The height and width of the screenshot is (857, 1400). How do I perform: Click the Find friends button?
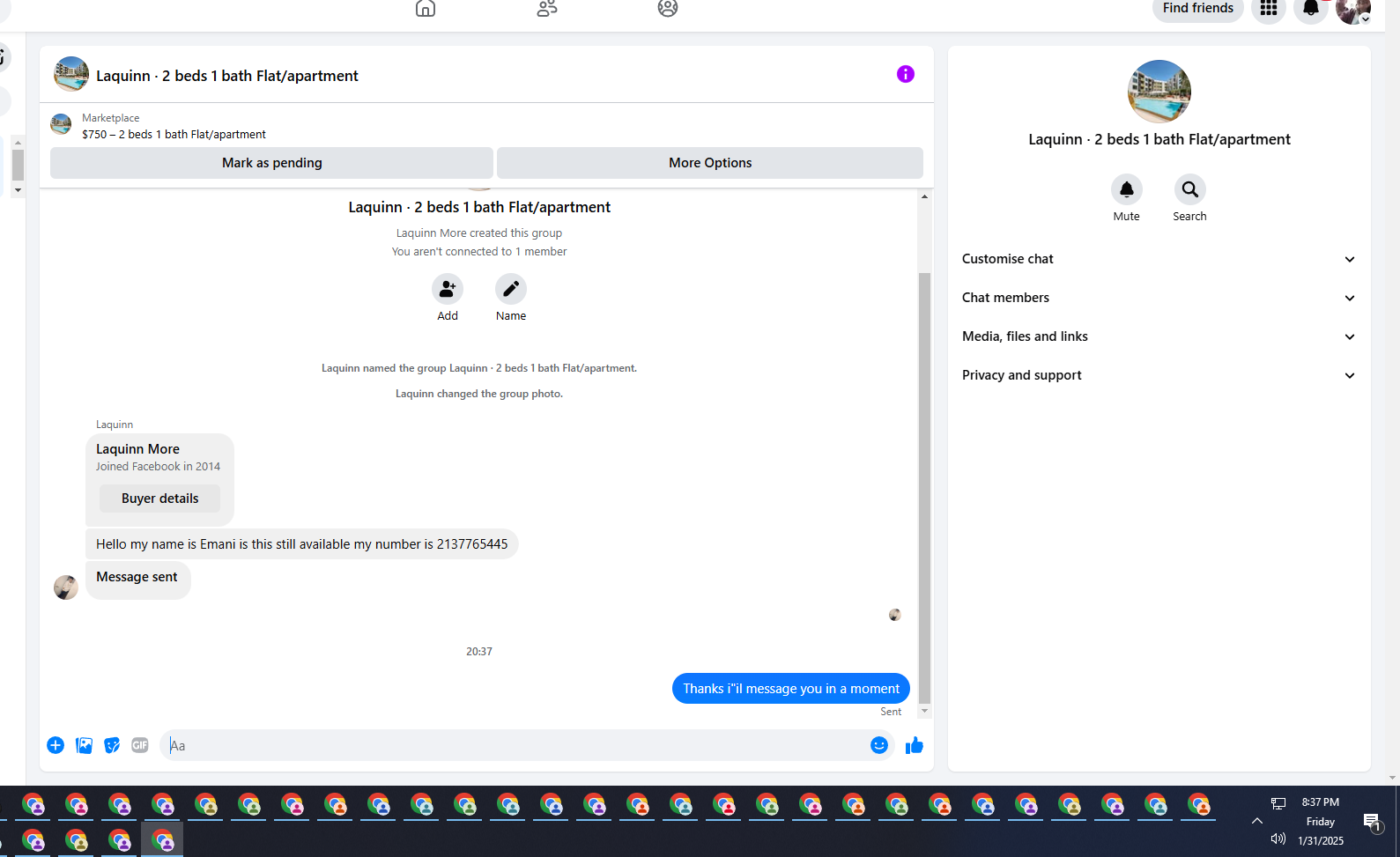coord(1198,9)
